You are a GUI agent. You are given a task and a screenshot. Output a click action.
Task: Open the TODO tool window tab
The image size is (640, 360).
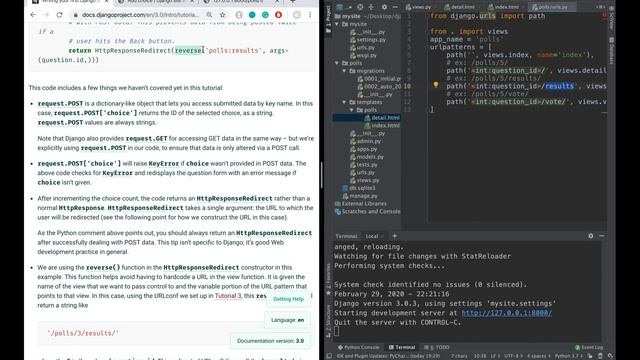[437, 347]
